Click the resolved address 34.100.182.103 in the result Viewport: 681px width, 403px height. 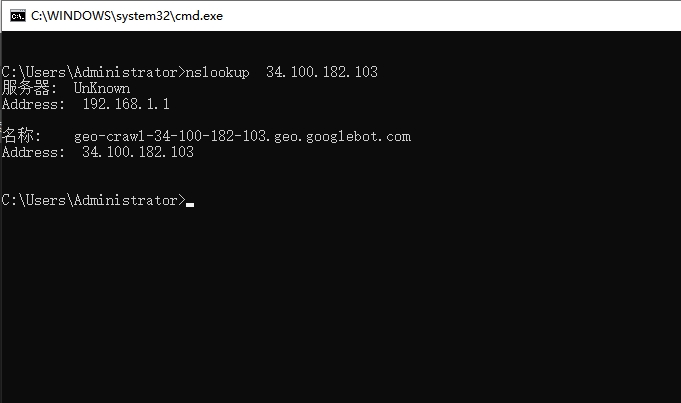point(138,152)
